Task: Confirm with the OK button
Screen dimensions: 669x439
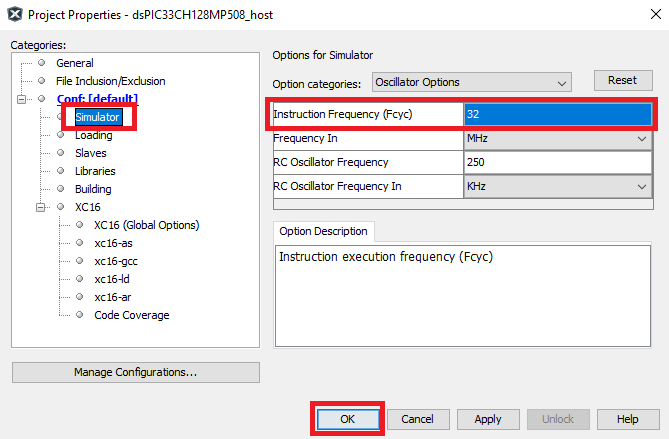Action: tap(348, 419)
